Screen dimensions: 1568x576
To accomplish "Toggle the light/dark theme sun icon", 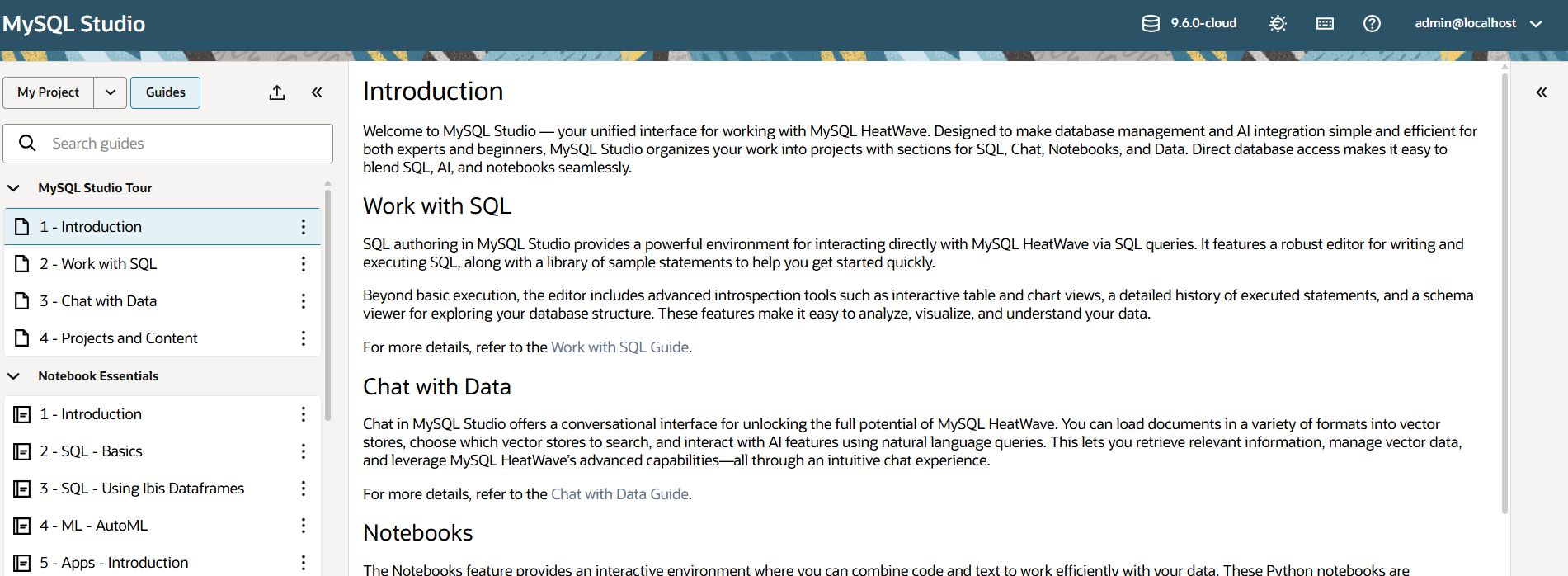I will pyautogui.click(x=1278, y=23).
